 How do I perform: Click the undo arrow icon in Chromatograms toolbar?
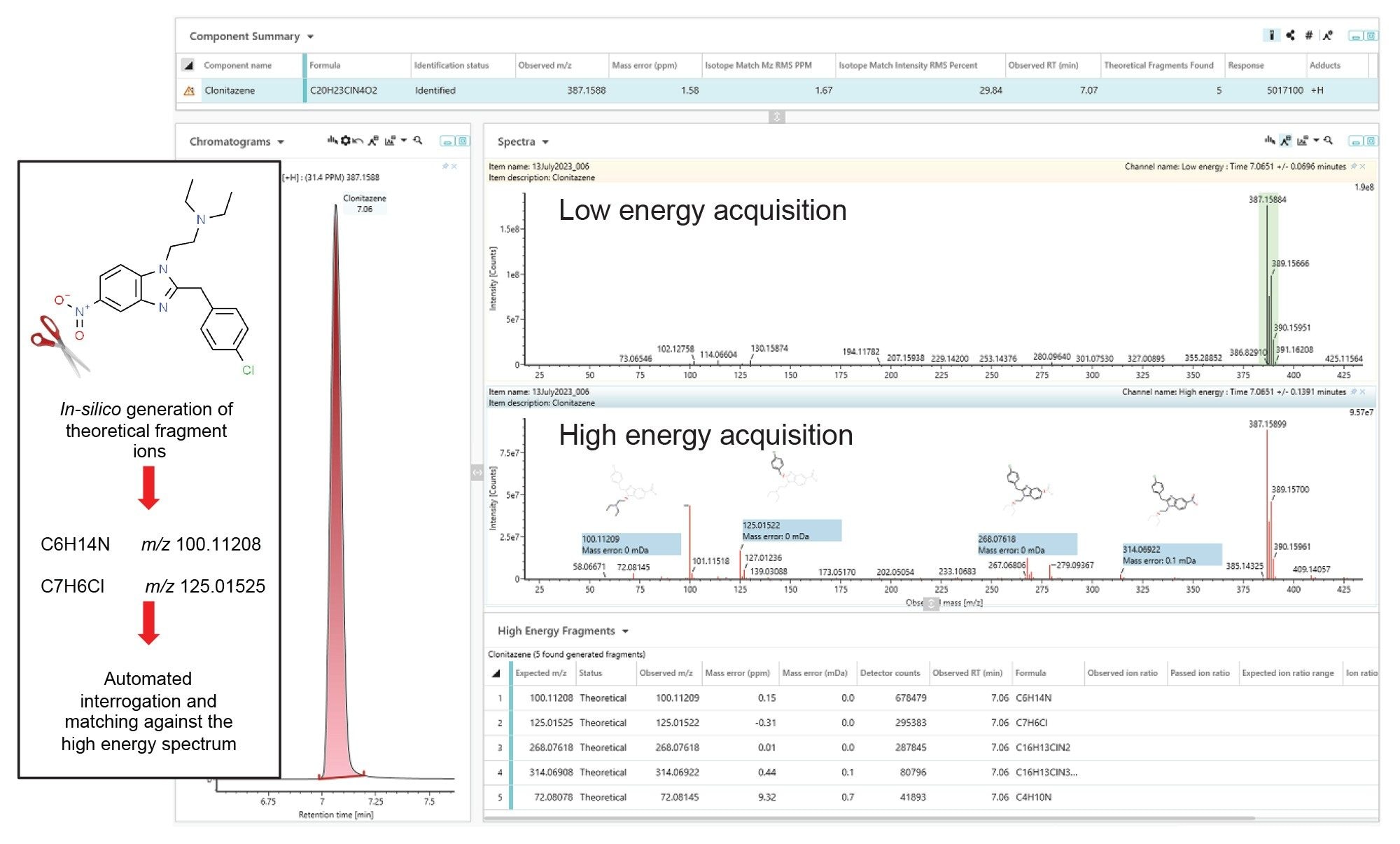pyautogui.click(x=358, y=141)
